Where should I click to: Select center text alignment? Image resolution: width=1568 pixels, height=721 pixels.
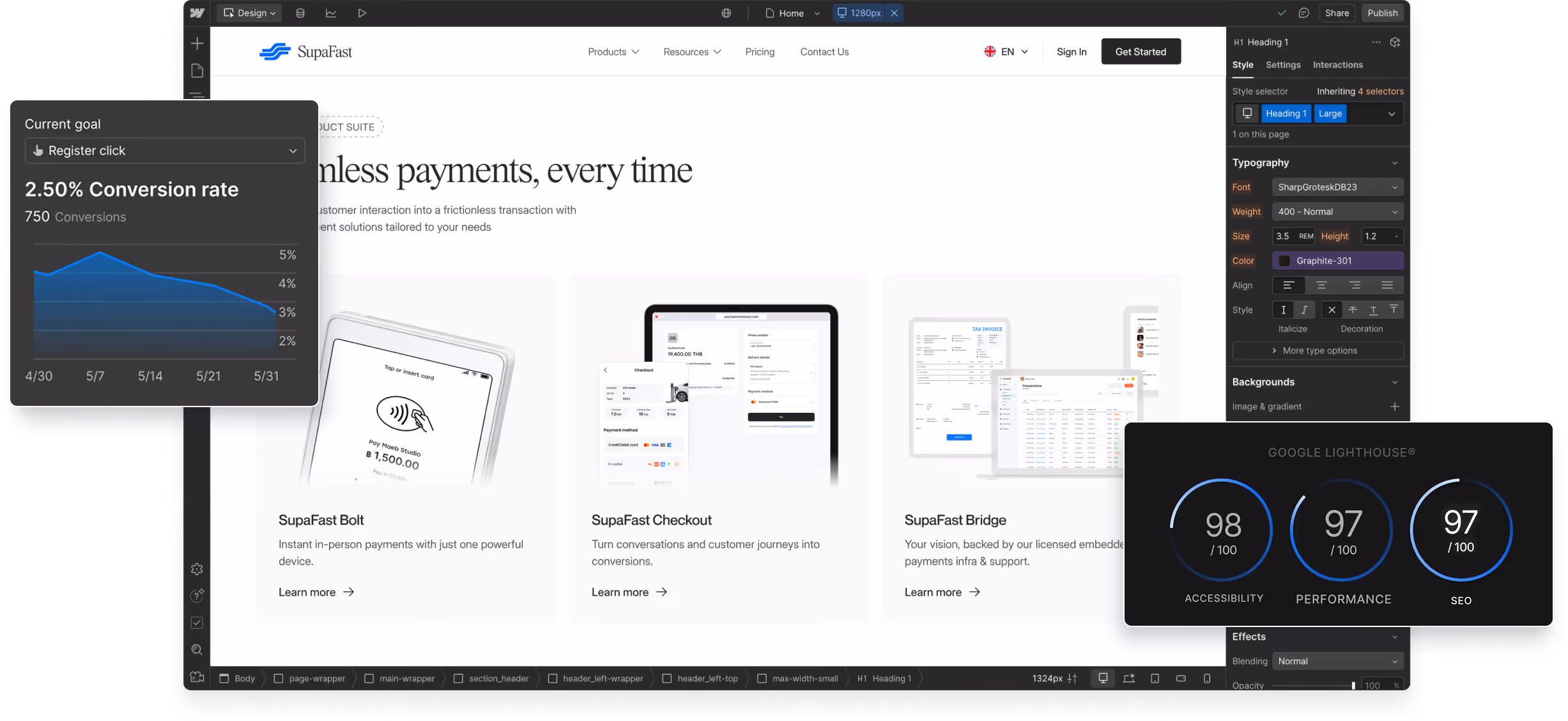point(1322,285)
